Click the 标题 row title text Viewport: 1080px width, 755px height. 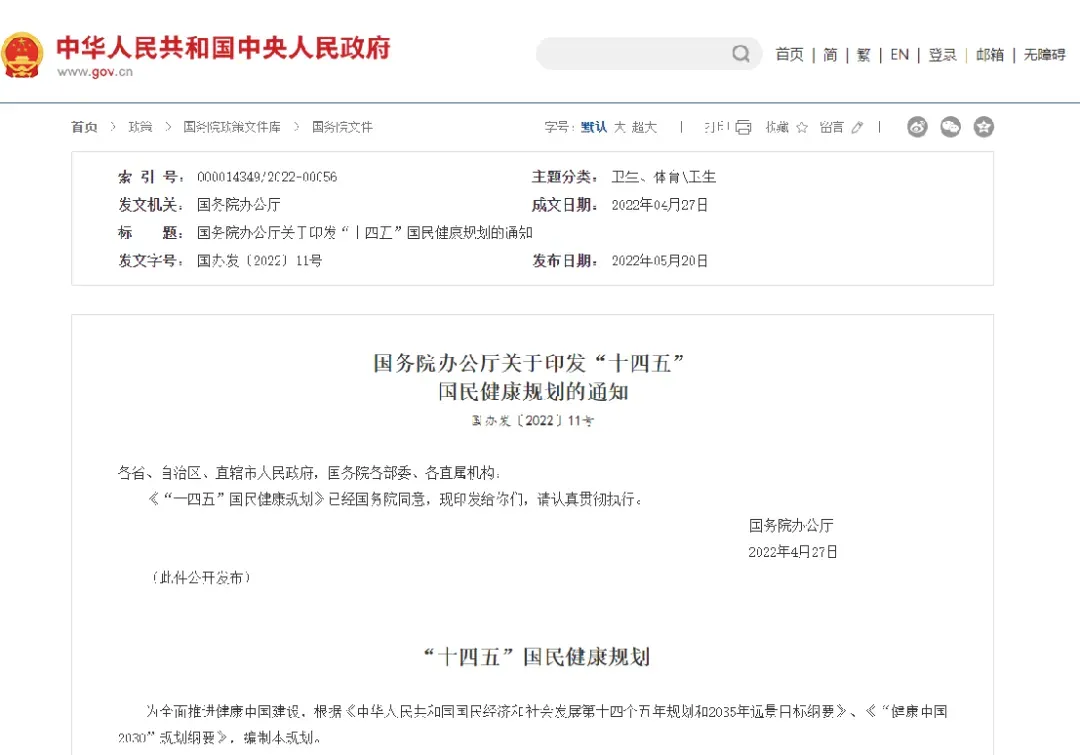pos(365,233)
